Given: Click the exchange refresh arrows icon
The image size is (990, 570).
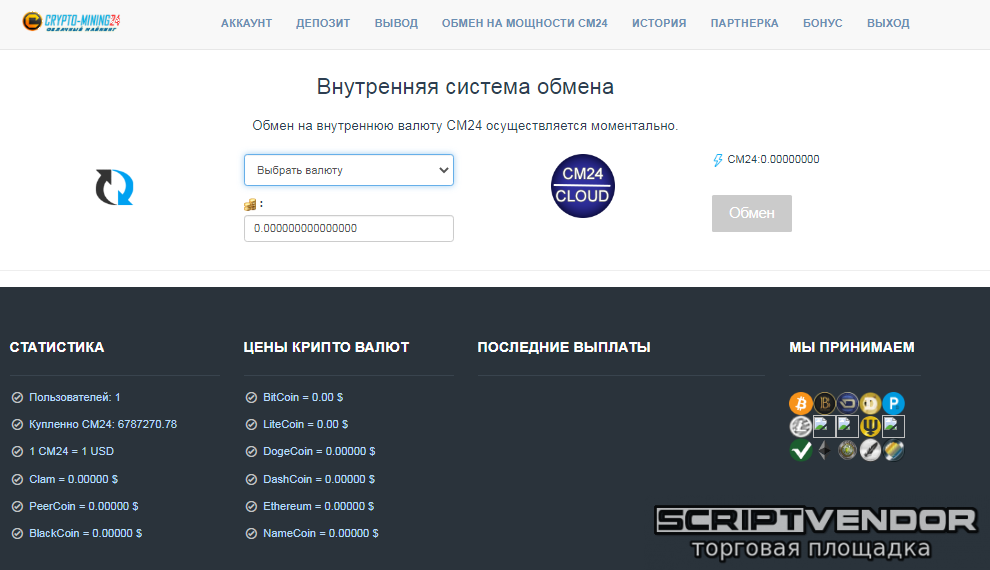Looking at the screenshot, I should [114, 187].
